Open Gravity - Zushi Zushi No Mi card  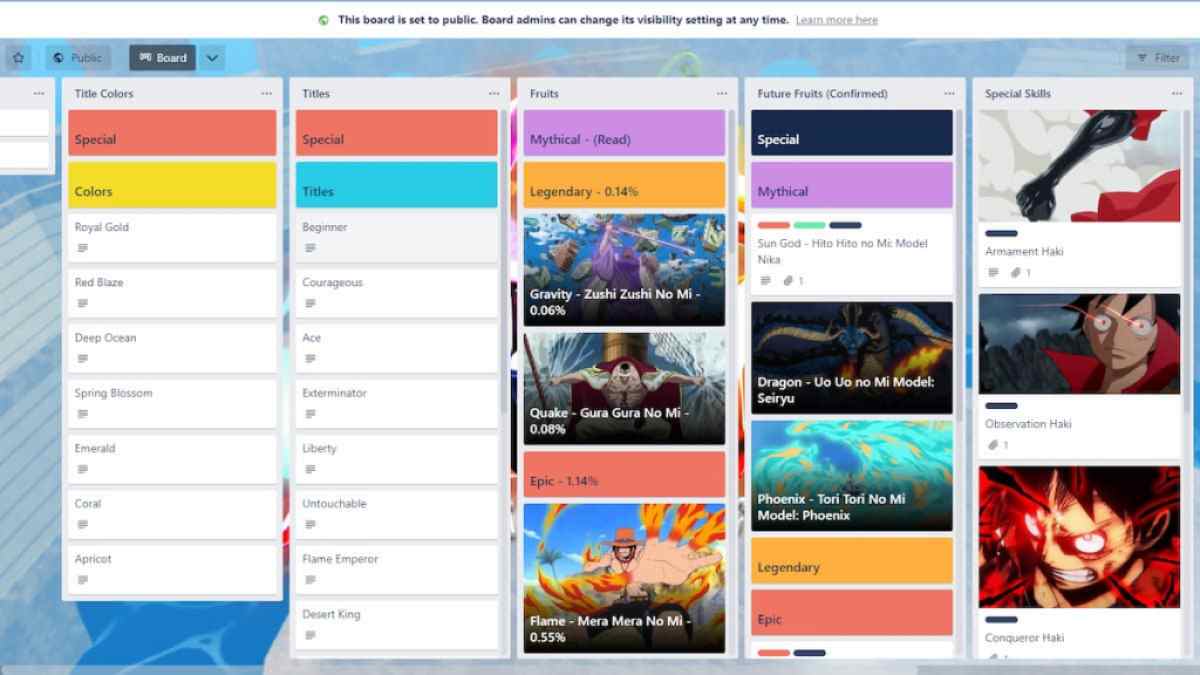tap(624, 270)
